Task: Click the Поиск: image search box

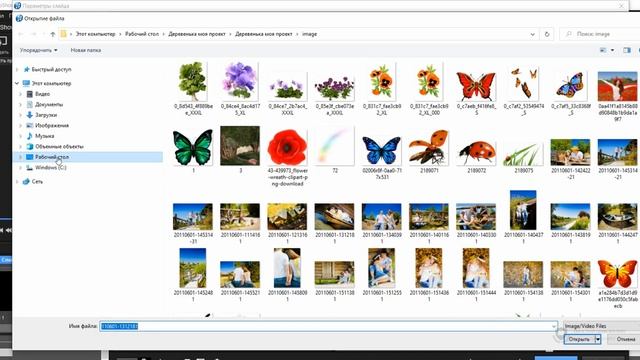Action: click(x=600, y=34)
